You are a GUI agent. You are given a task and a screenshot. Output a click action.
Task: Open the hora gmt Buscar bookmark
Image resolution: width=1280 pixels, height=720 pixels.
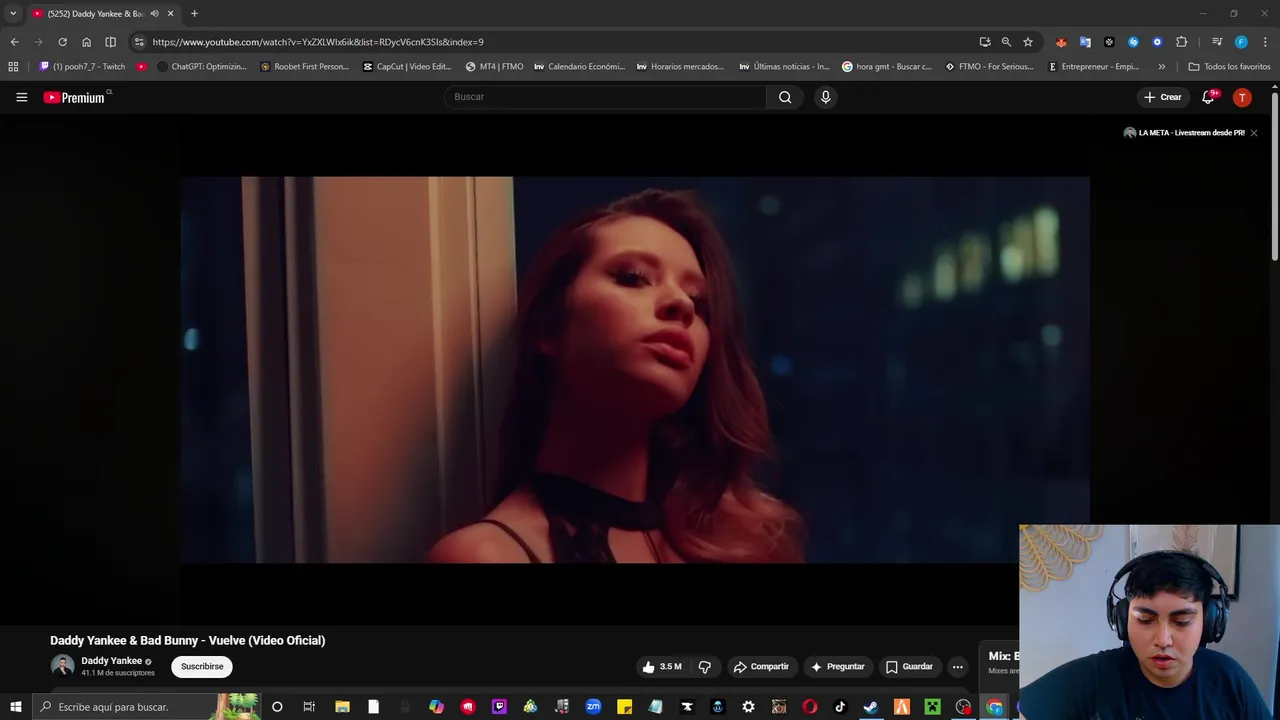tap(887, 67)
